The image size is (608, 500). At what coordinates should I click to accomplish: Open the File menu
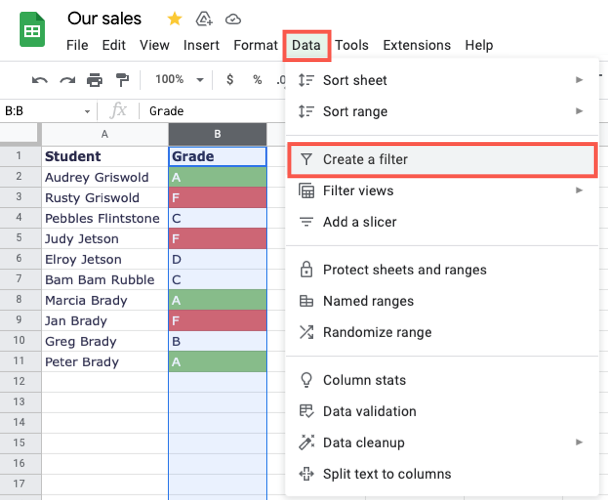point(77,45)
